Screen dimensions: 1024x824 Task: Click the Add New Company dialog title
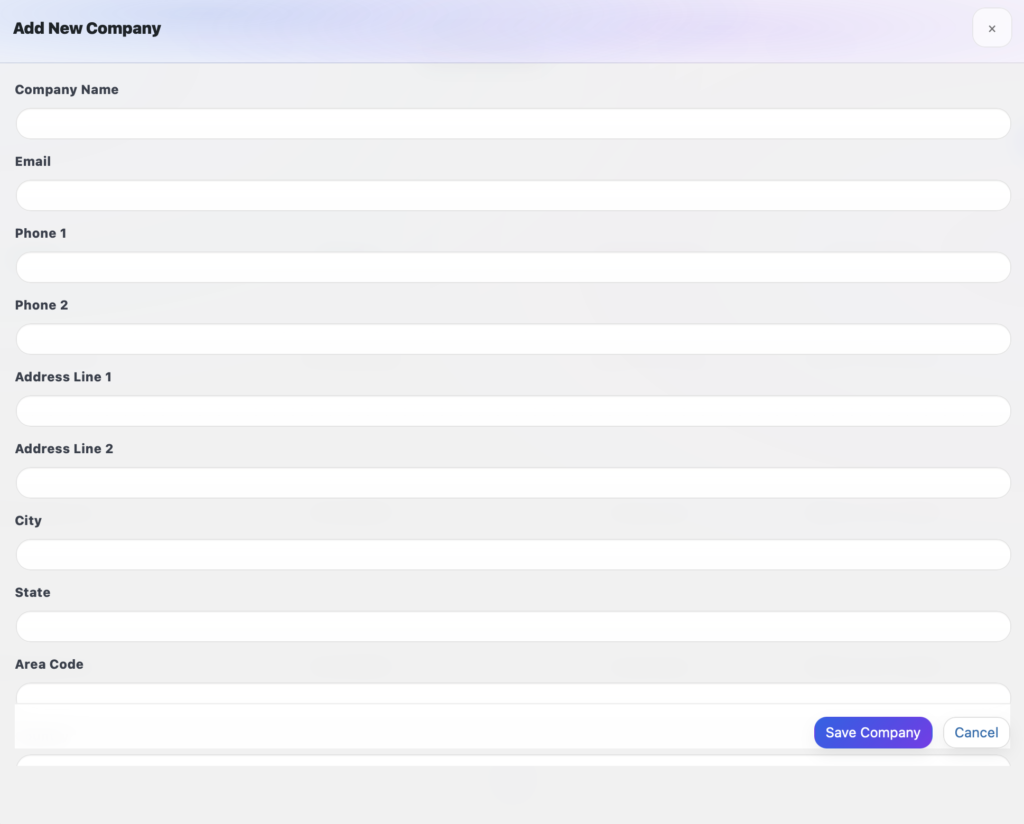coord(87,28)
